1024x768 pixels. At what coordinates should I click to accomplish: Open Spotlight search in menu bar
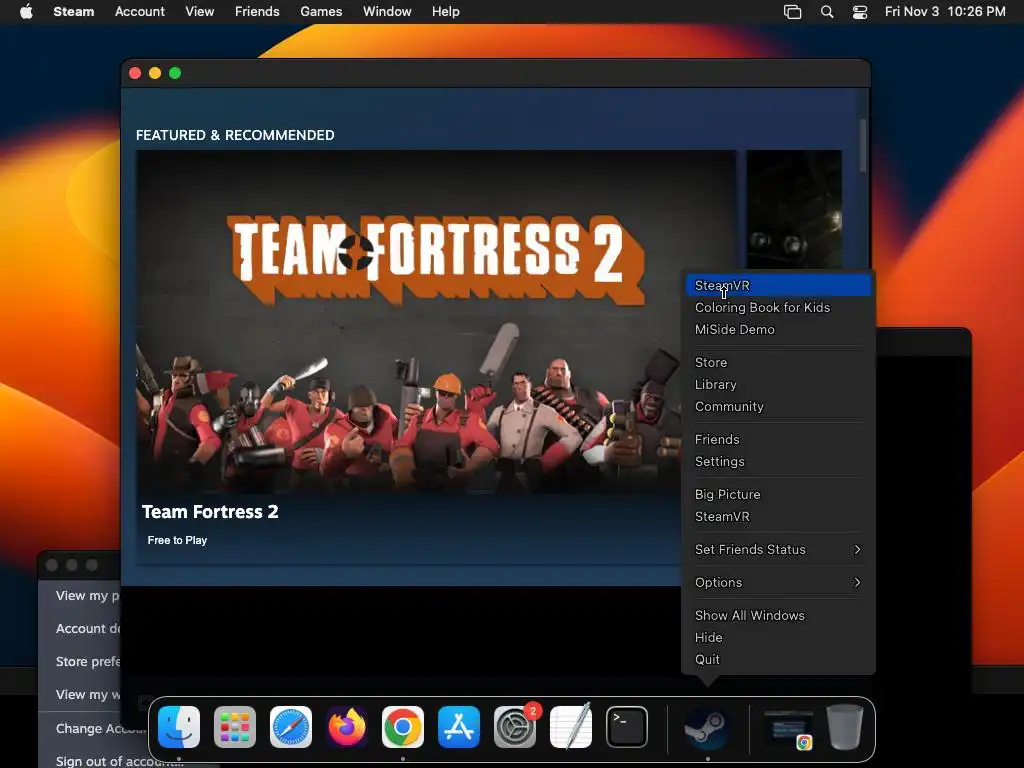point(827,12)
